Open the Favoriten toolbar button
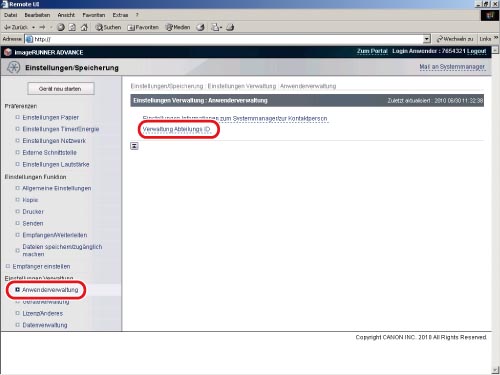Screen dimensions: 500x375 pos(143,27)
